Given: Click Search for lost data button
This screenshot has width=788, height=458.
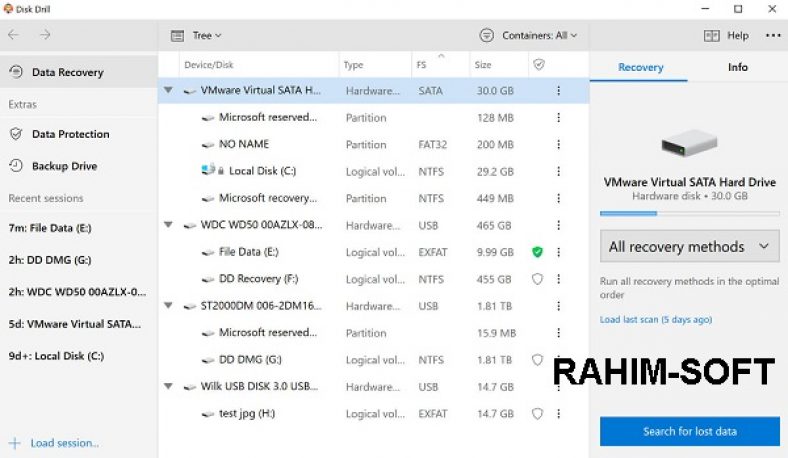Looking at the screenshot, I should pyautogui.click(x=689, y=431).
